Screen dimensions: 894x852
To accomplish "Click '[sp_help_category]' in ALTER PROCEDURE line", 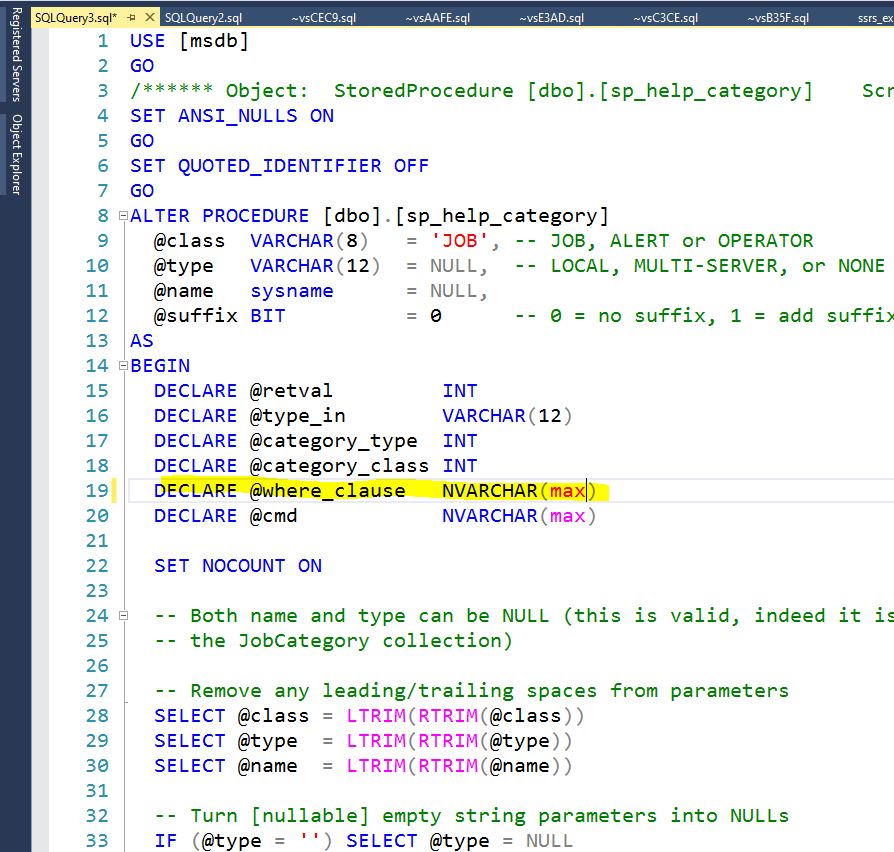I will pos(502,216).
